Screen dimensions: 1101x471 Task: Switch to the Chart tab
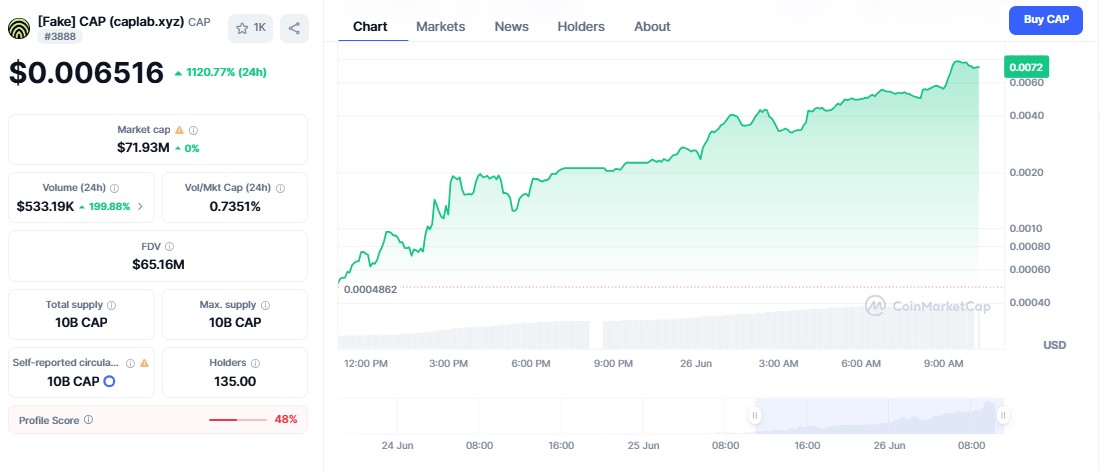coord(370,27)
